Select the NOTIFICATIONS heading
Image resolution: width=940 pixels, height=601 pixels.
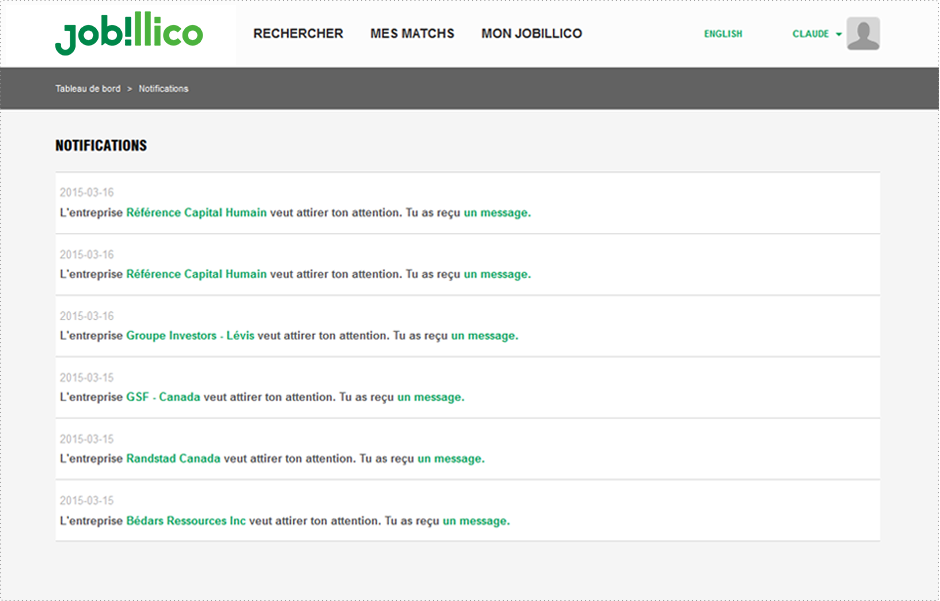pyautogui.click(x=101, y=146)
